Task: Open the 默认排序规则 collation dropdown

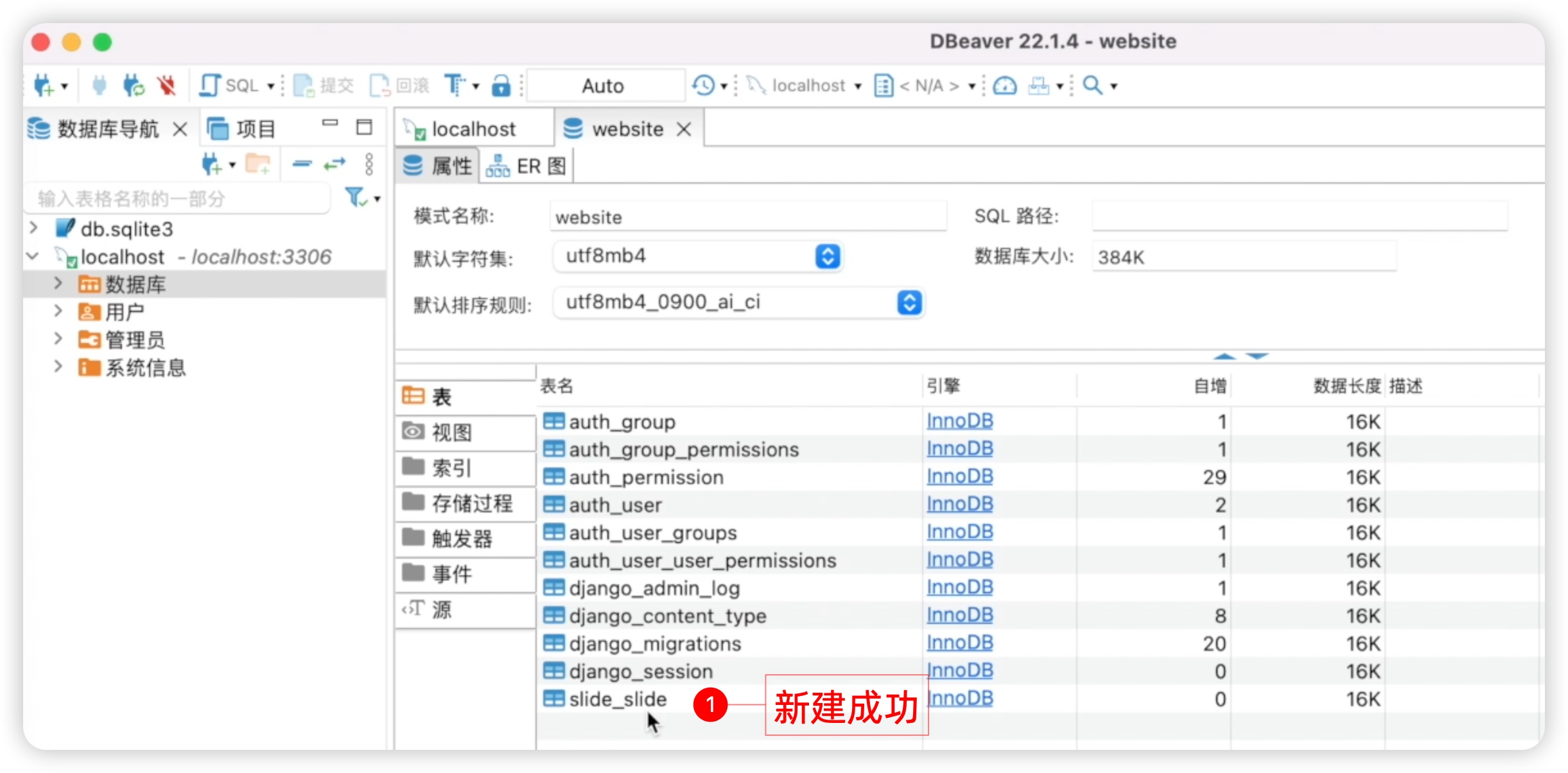Action: [739, 302]
